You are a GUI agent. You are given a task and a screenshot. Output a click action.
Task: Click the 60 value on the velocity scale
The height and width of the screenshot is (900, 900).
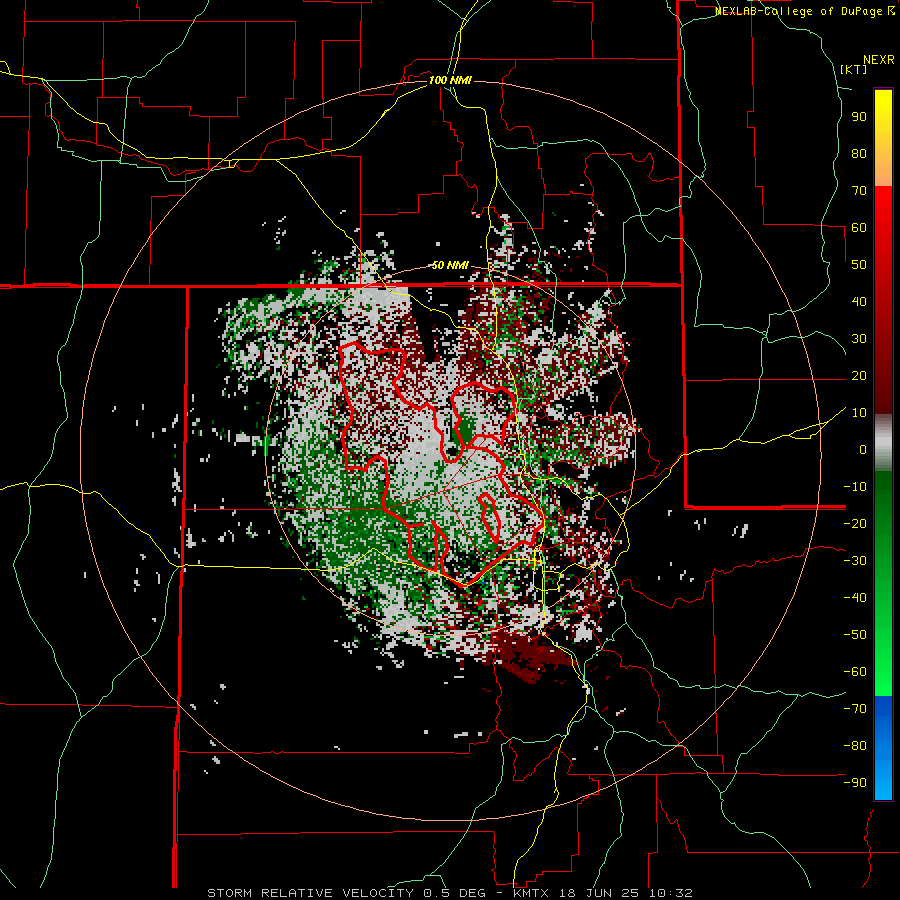pyautogui.click(x=859, y=227)
